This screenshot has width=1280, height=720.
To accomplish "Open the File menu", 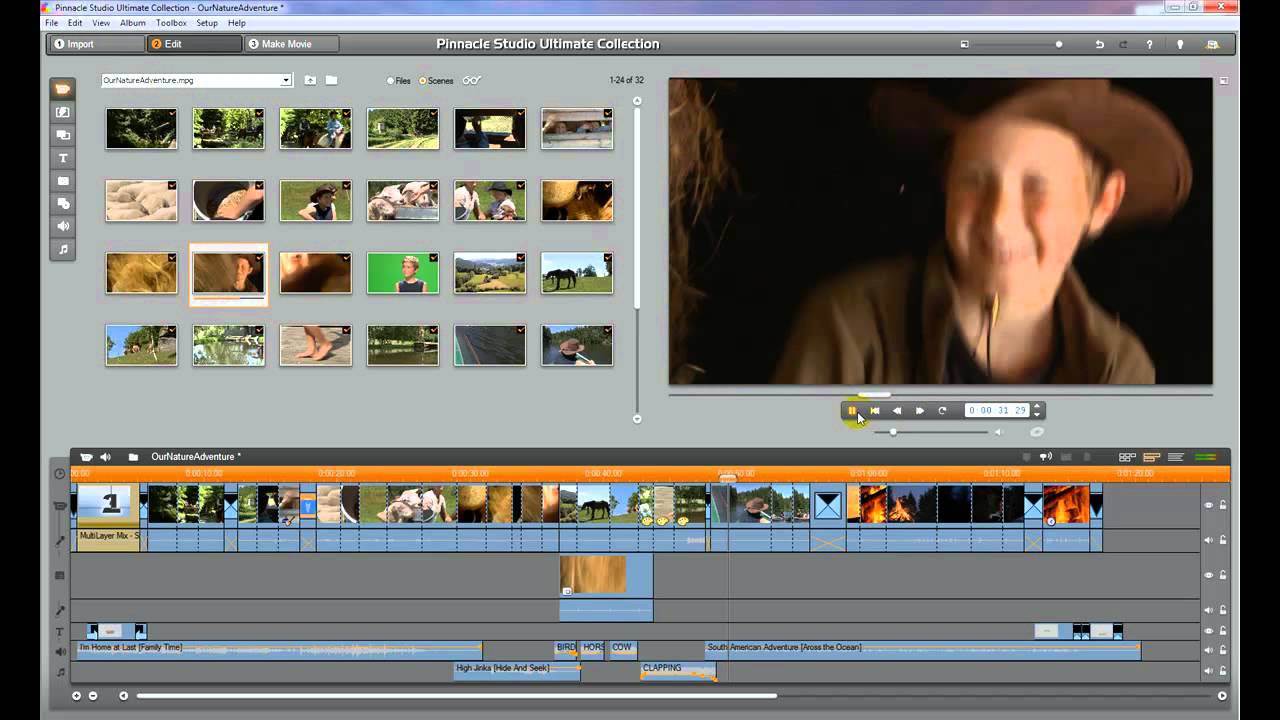I will [52, 23].
